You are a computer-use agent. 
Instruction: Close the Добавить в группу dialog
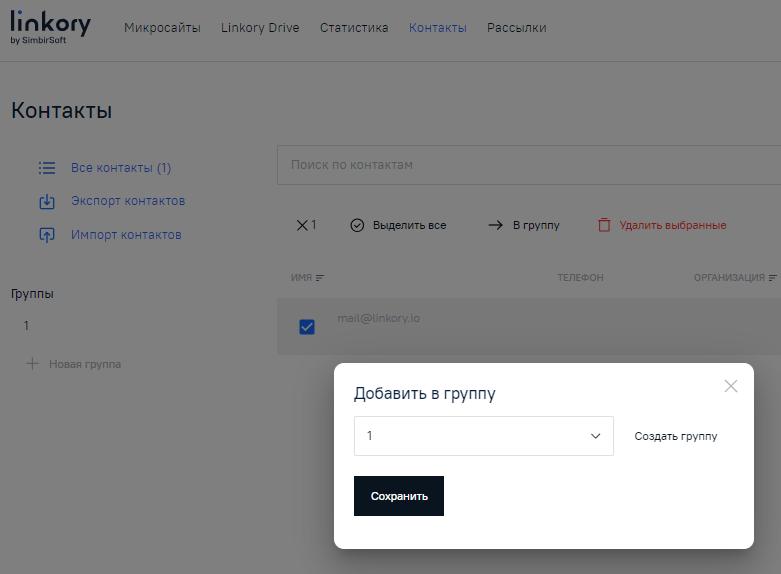click(x=731, y=386)
